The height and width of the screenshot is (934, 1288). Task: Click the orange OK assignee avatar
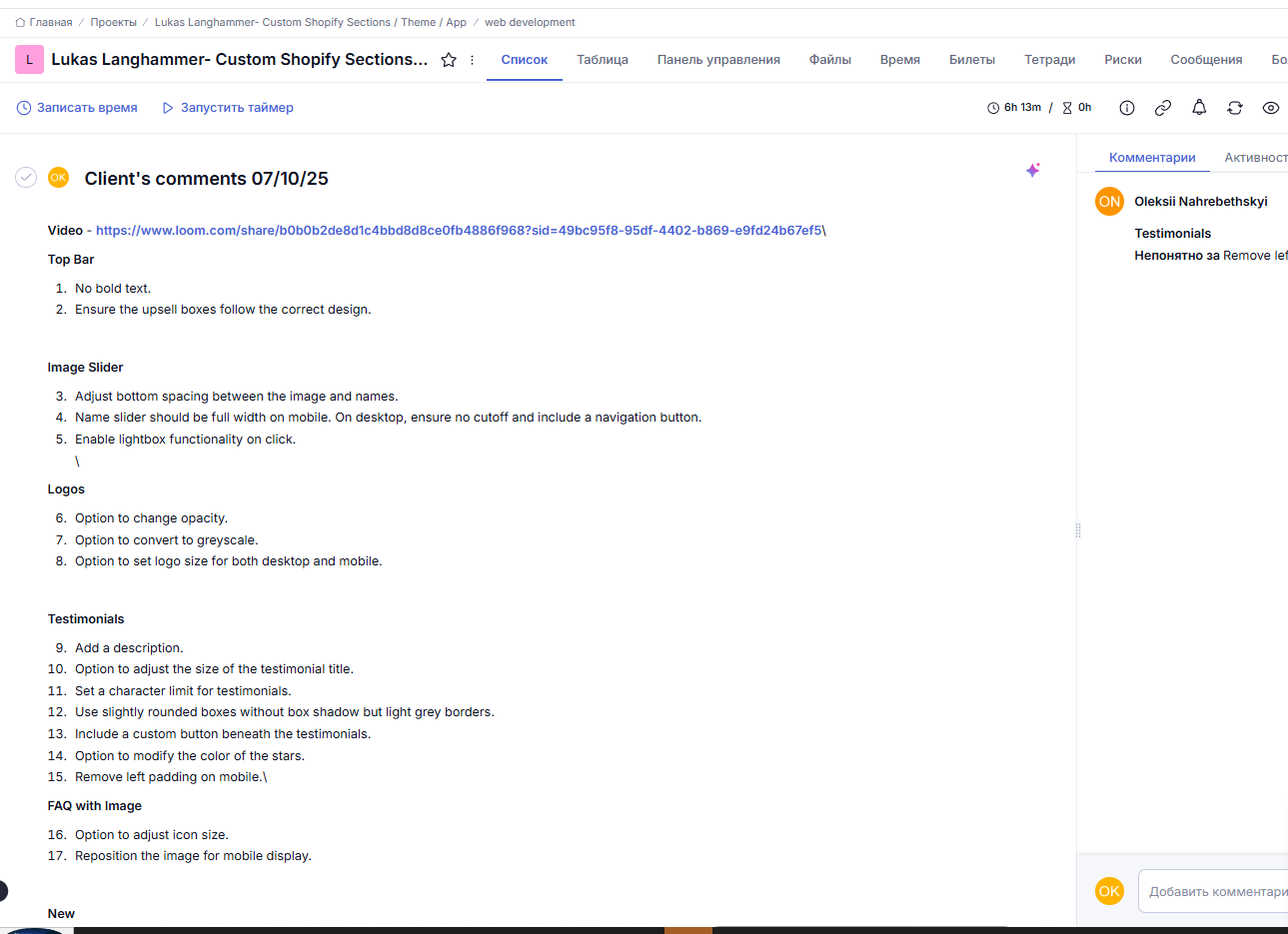click(x=59, y=178)
